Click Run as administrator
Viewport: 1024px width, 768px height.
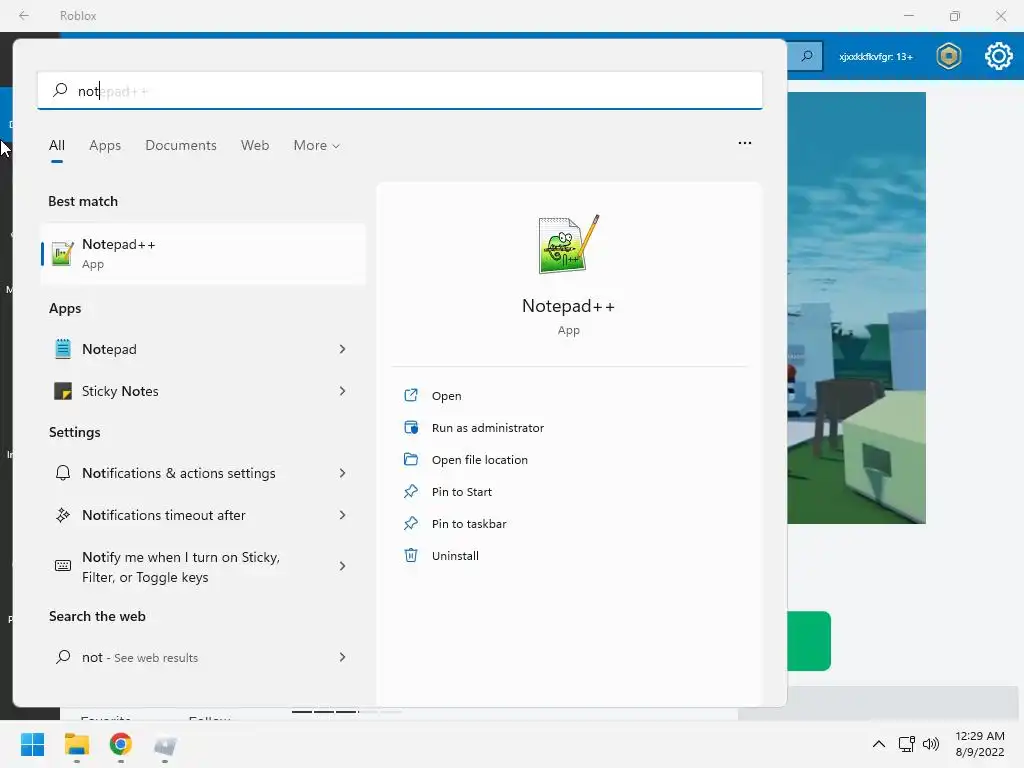488,428
